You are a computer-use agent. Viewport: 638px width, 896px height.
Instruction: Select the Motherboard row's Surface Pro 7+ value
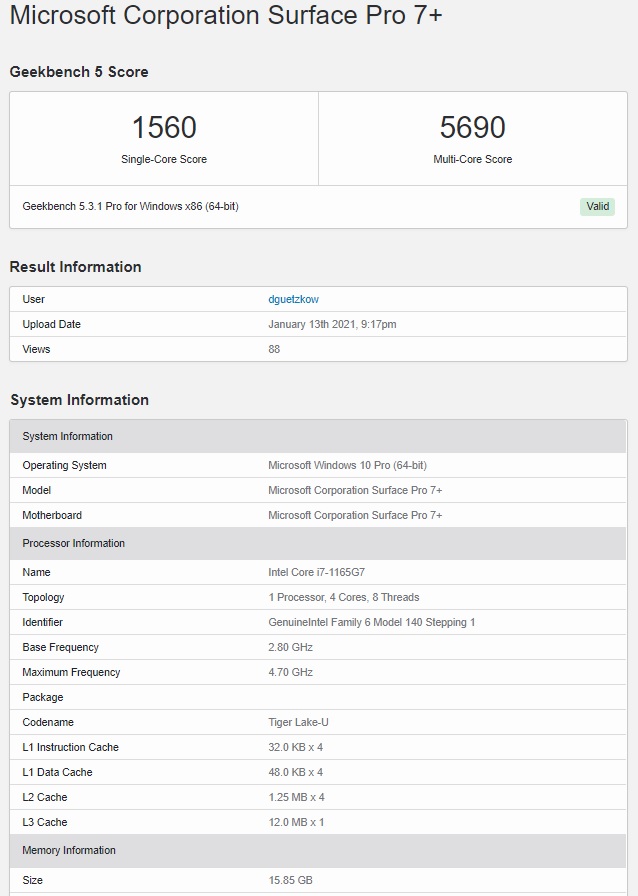(355, 515)
